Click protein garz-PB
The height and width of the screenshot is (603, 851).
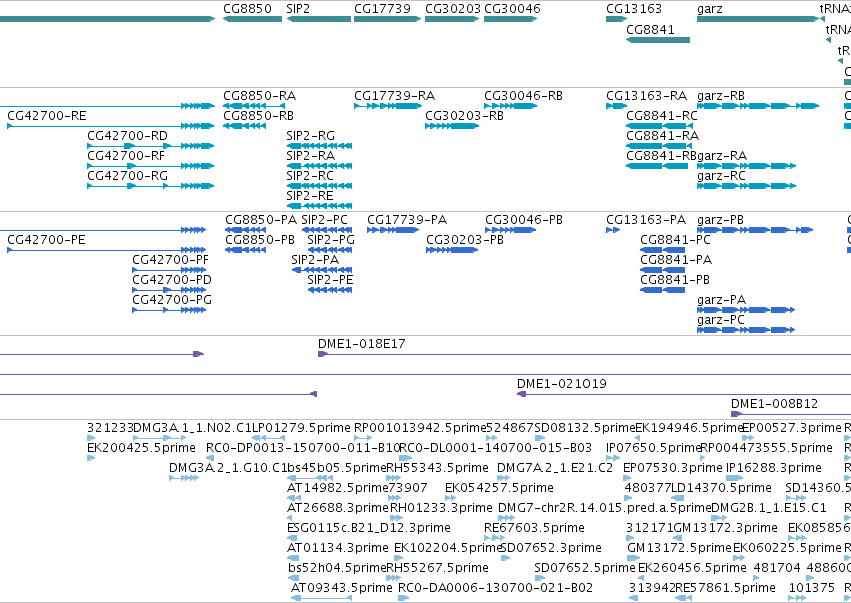tap(755, 230)
